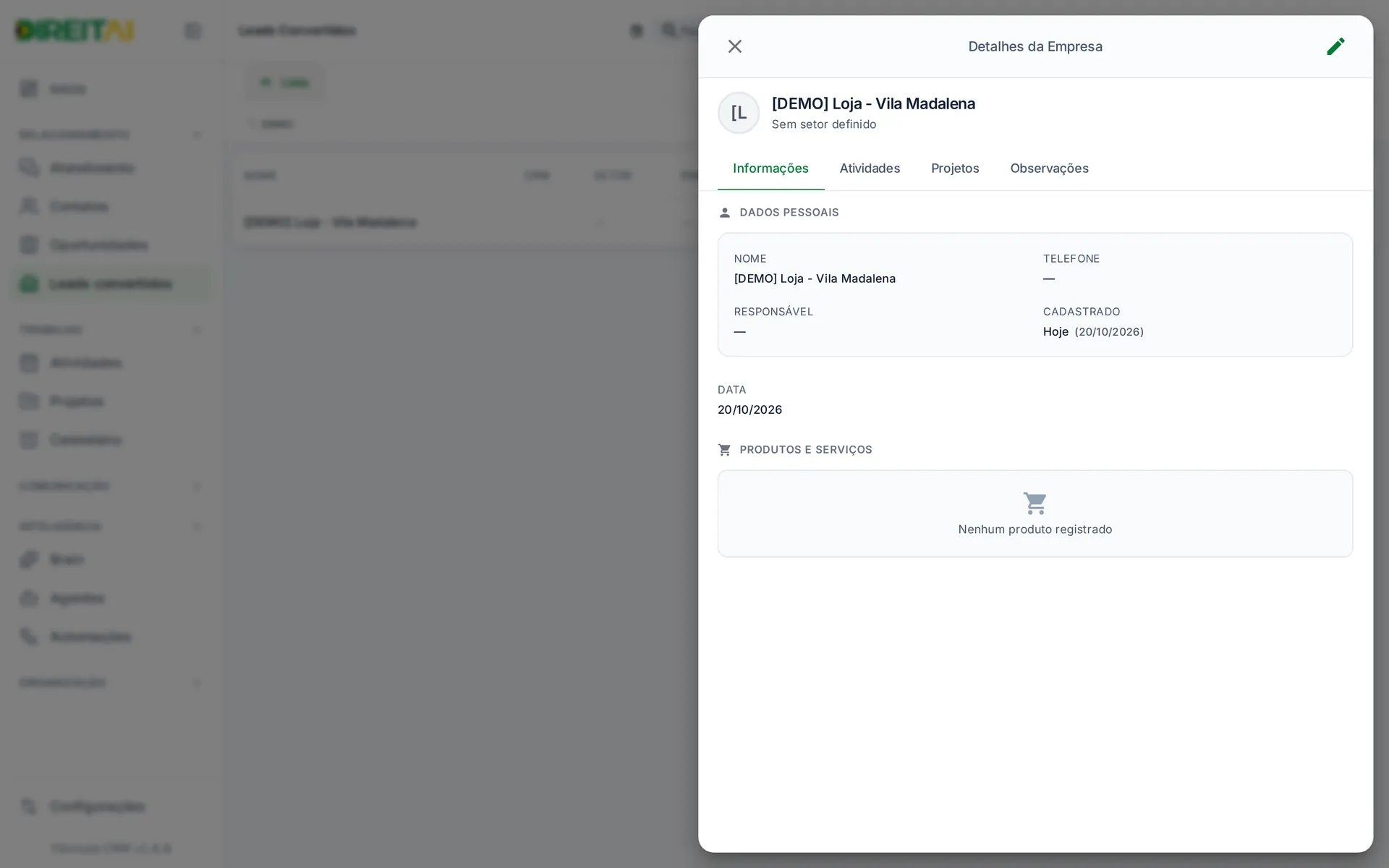Switch to the Atividades tab
Screen dimensions: 1389x868
tap(870, 169)
